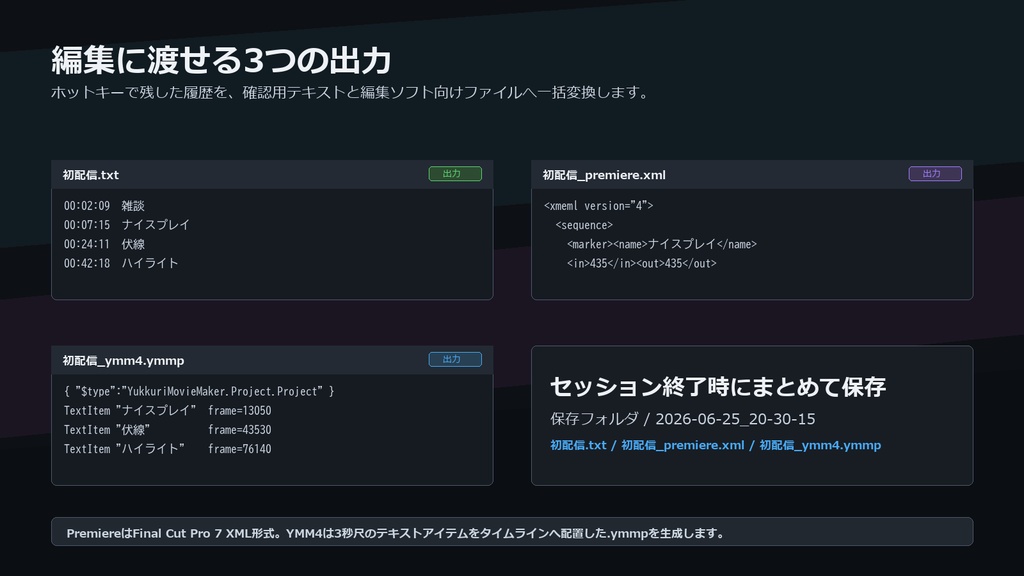
Task: Click the <sequence> tag line
Action: click(584, 225)
